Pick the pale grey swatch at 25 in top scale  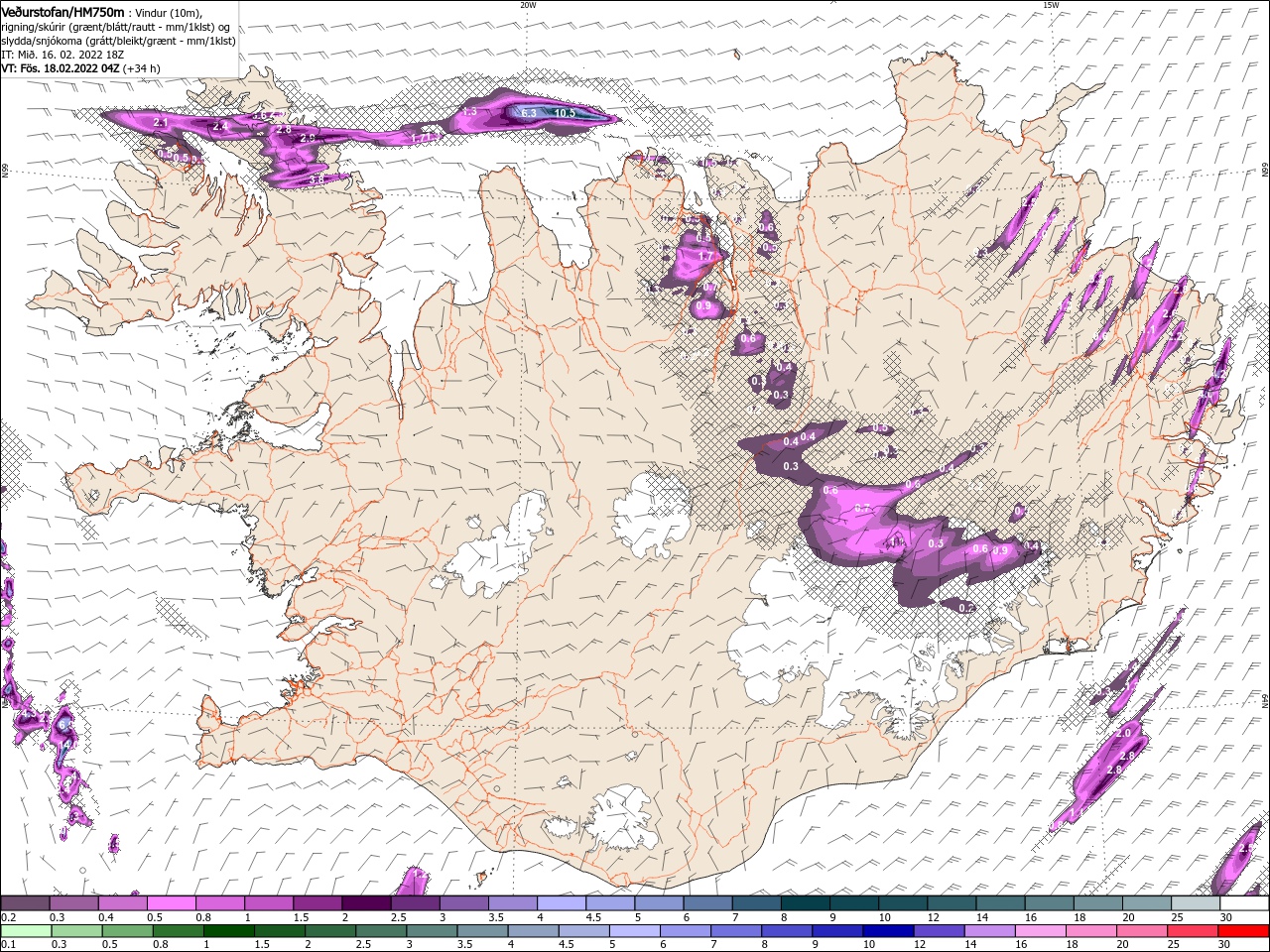(1197, 903)
